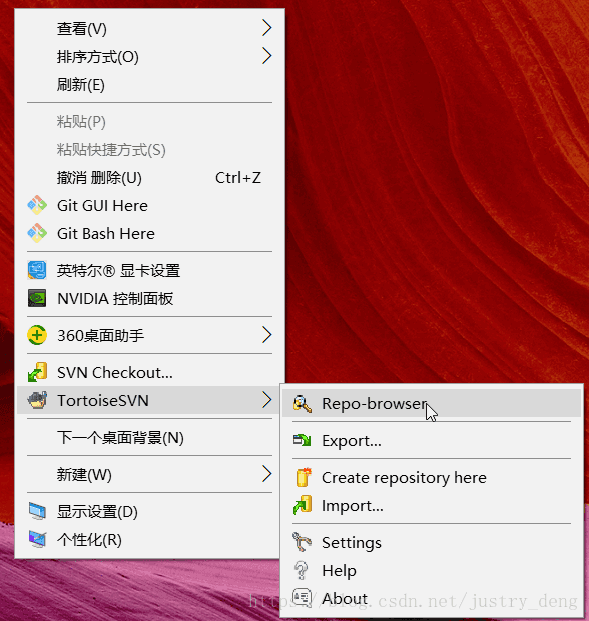Select Git GUI Here entry

click(x=150, y=205)
